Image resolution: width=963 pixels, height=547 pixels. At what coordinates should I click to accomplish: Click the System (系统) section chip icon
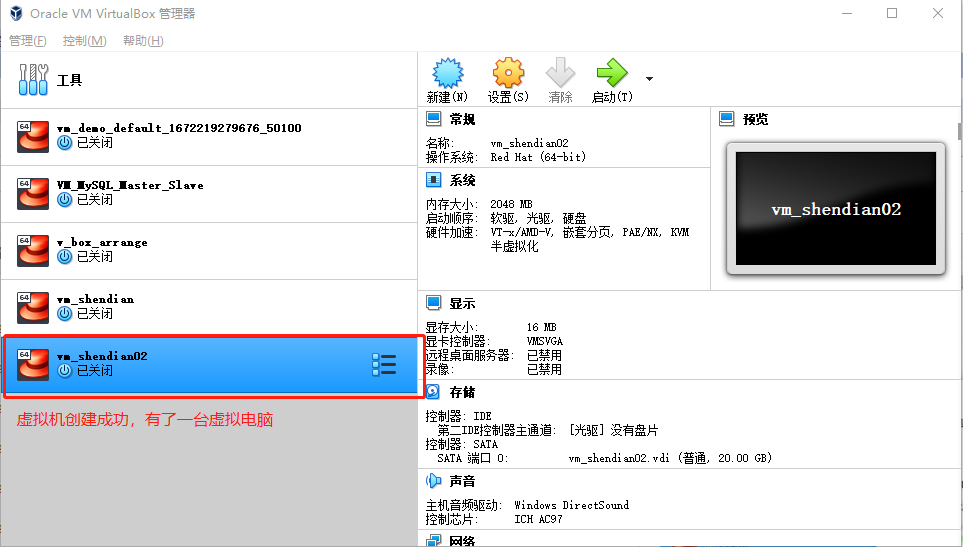pyautogui.click(x=434, y=180)
